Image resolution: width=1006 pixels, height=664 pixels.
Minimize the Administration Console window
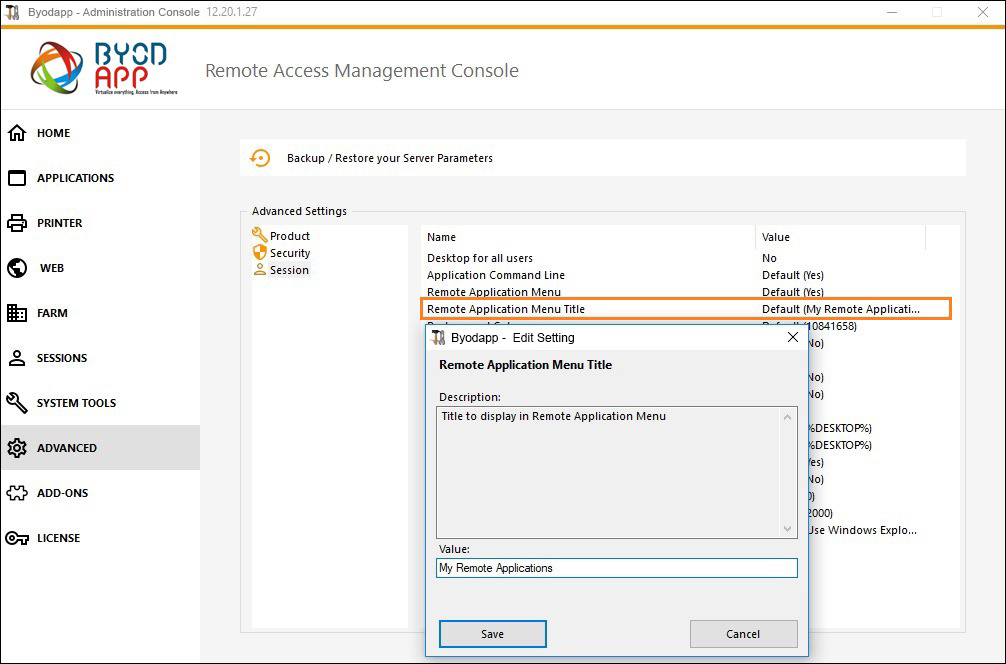pos(892,12)
